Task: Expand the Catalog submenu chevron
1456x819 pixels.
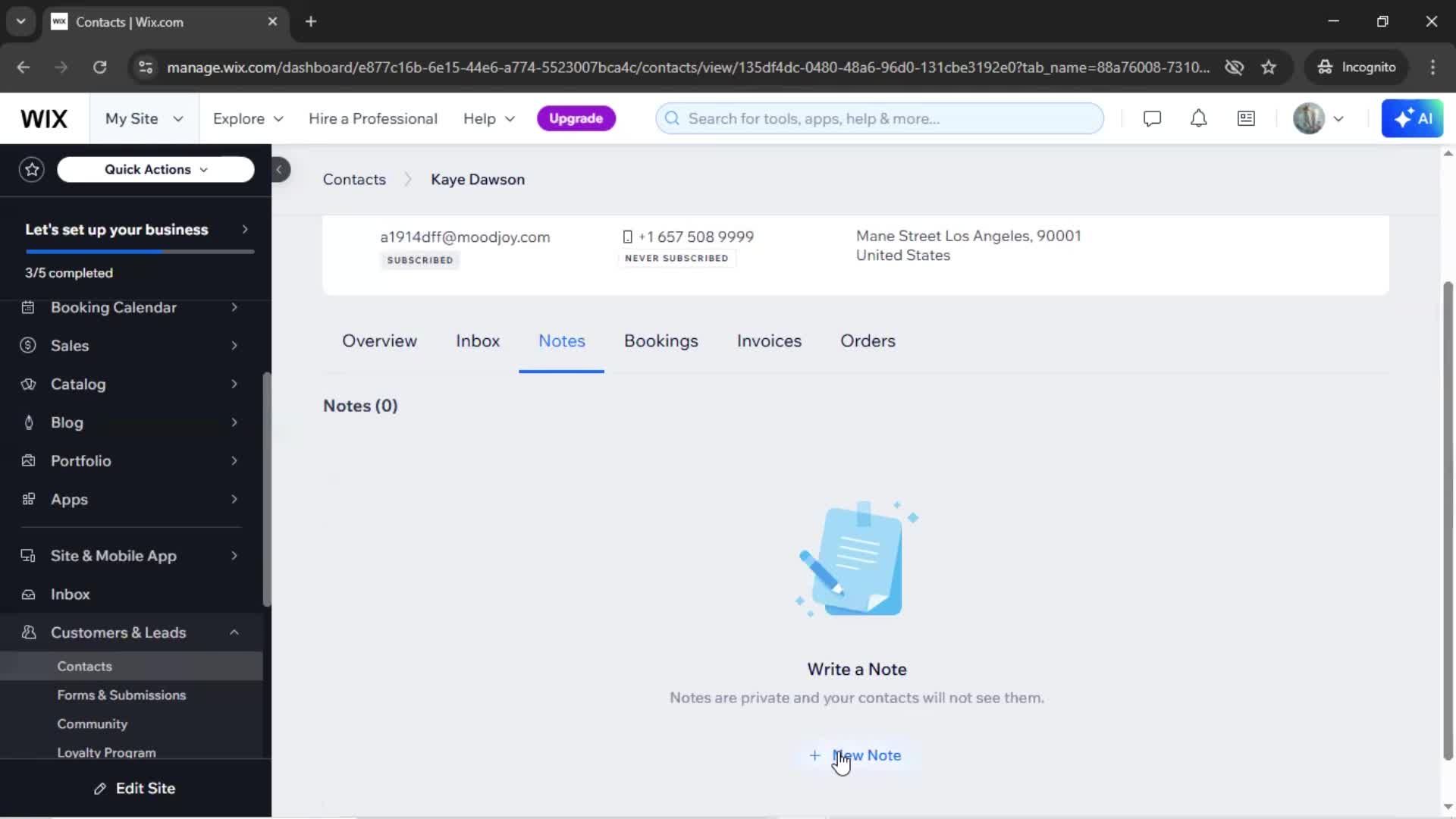Action: pos(234,384)
